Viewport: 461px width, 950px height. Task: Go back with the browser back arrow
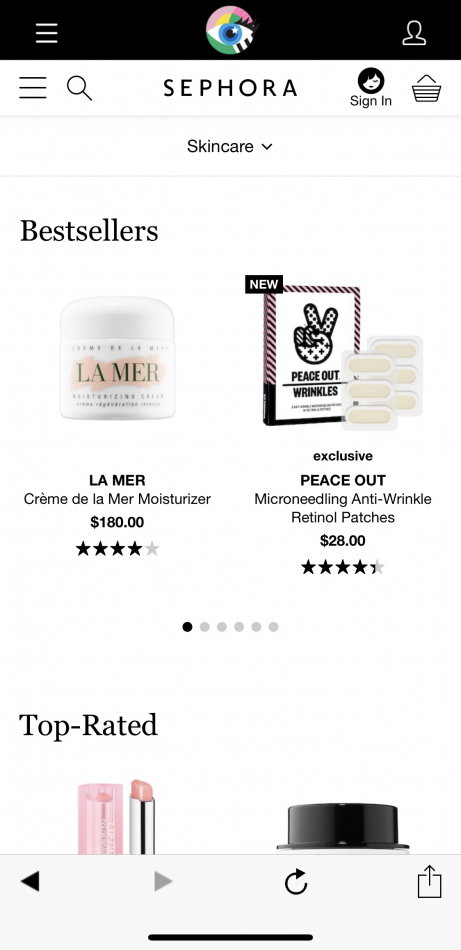pyautogui.click(x=30, y=881)
